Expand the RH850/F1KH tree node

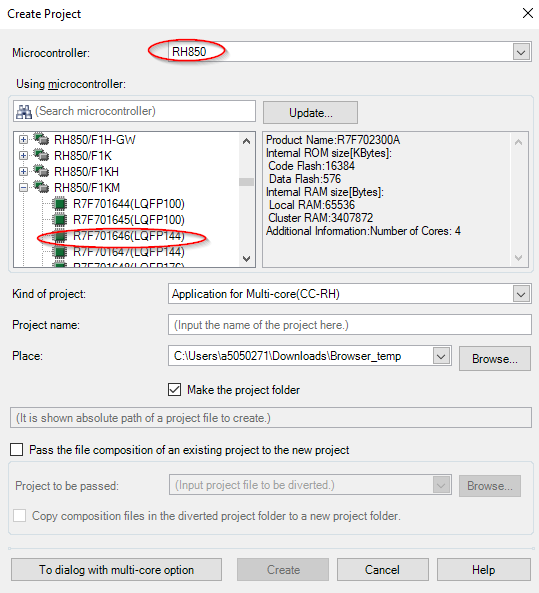click(x=23, y=171)
